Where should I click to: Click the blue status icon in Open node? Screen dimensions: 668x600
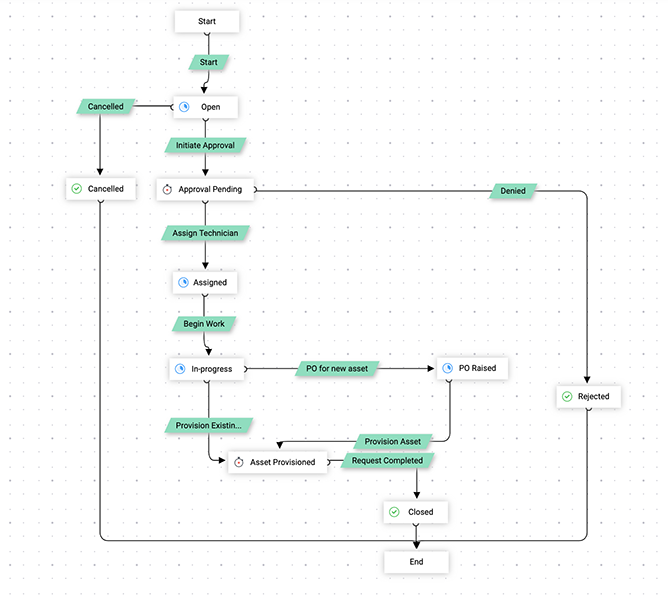(184, 107)
